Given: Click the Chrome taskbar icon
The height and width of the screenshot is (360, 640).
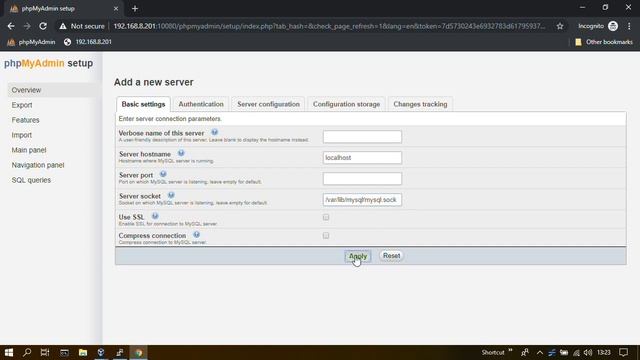Looking at the screenshot, I should (138, 352).
